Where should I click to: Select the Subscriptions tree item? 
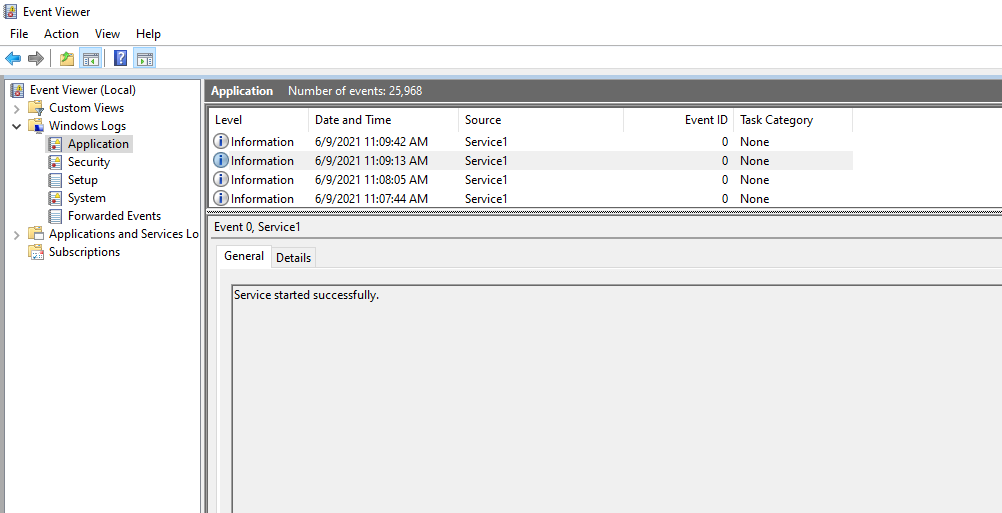pos(84,252)
